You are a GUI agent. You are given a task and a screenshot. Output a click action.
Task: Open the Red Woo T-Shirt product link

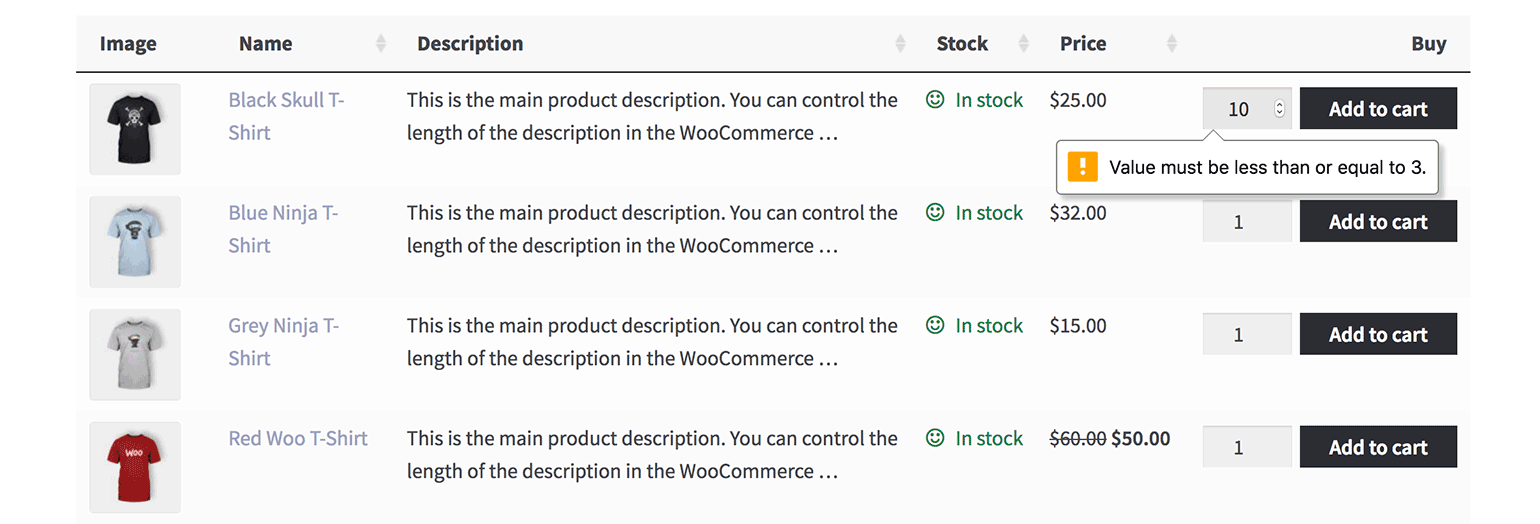(x=298, y=438)
